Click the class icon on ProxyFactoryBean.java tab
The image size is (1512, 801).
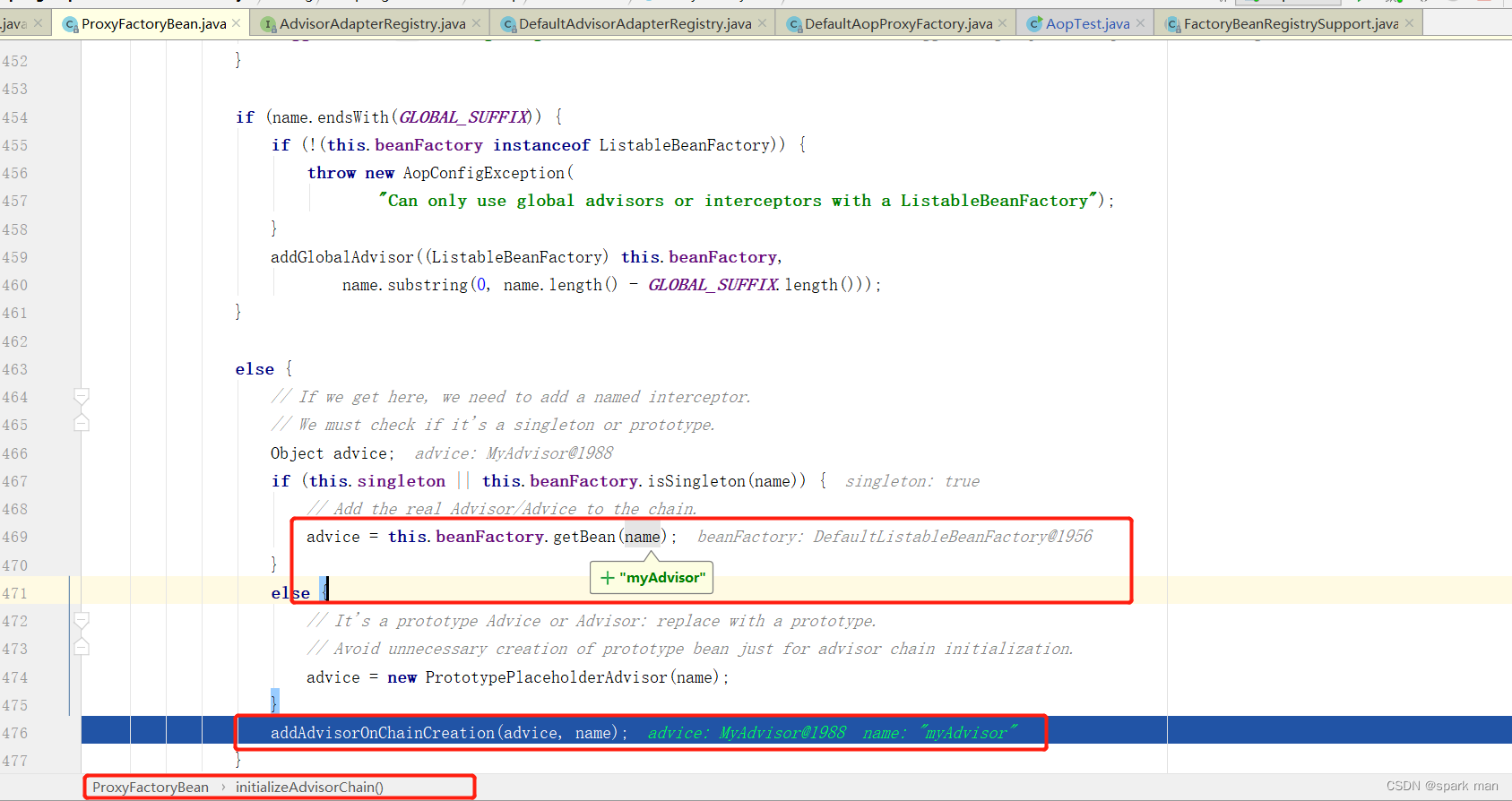pyautogui.click(x=70, y=24)
